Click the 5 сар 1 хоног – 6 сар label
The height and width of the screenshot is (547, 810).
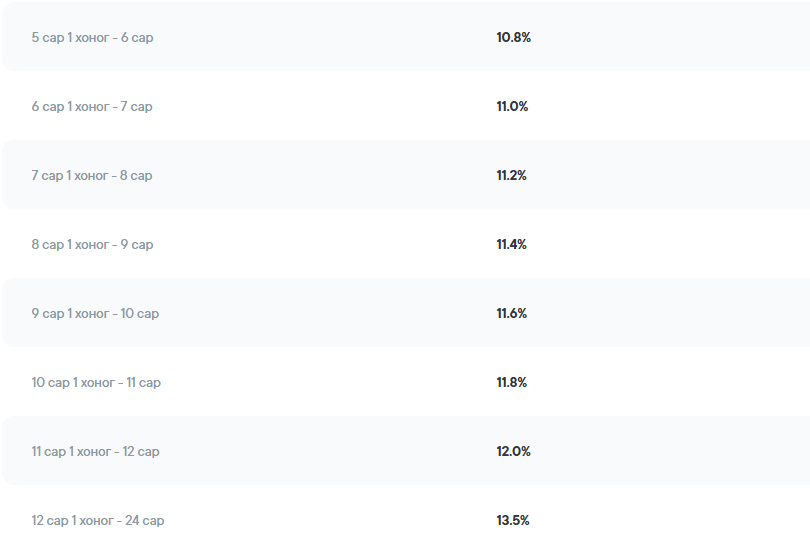click(x=92, y=38)
